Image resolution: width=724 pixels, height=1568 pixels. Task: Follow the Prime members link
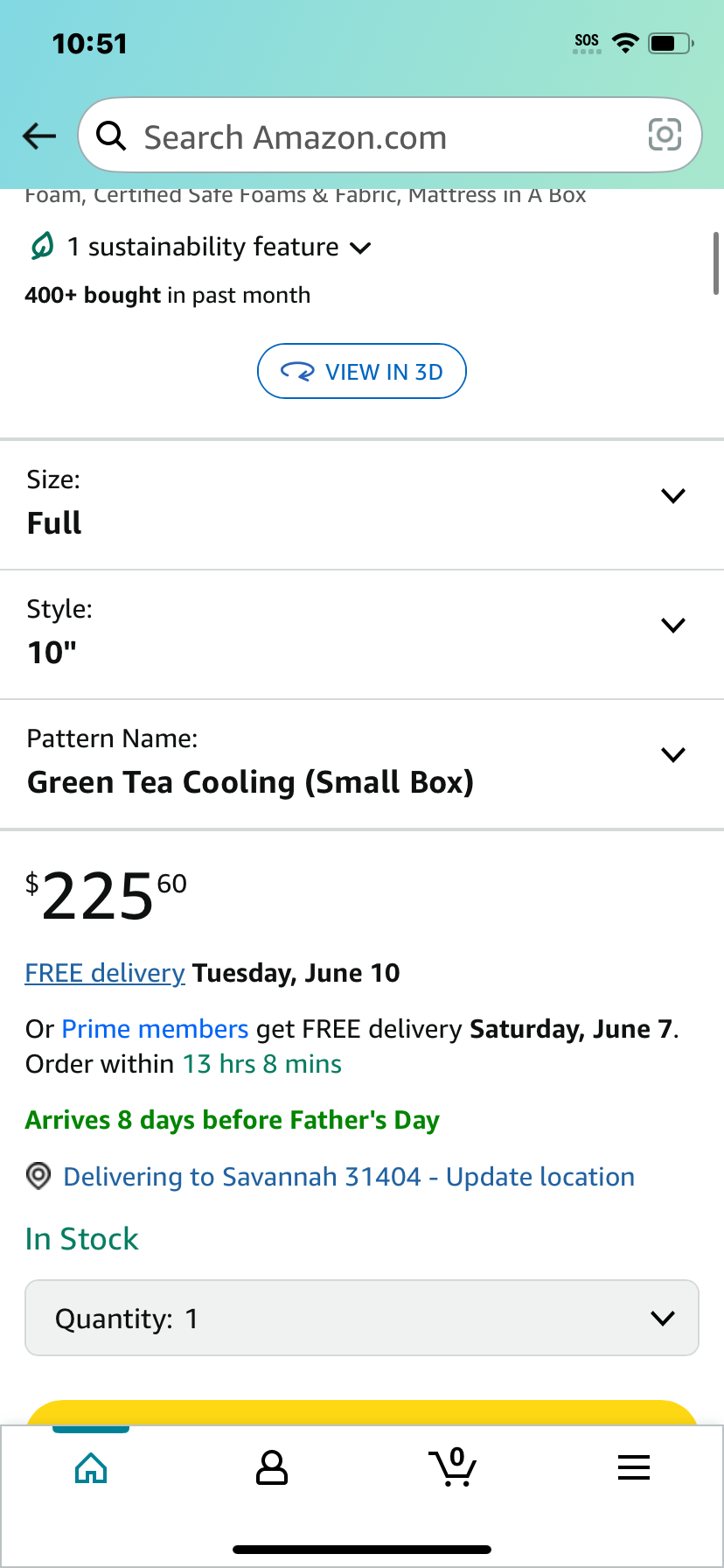(x=156, y=1029)
